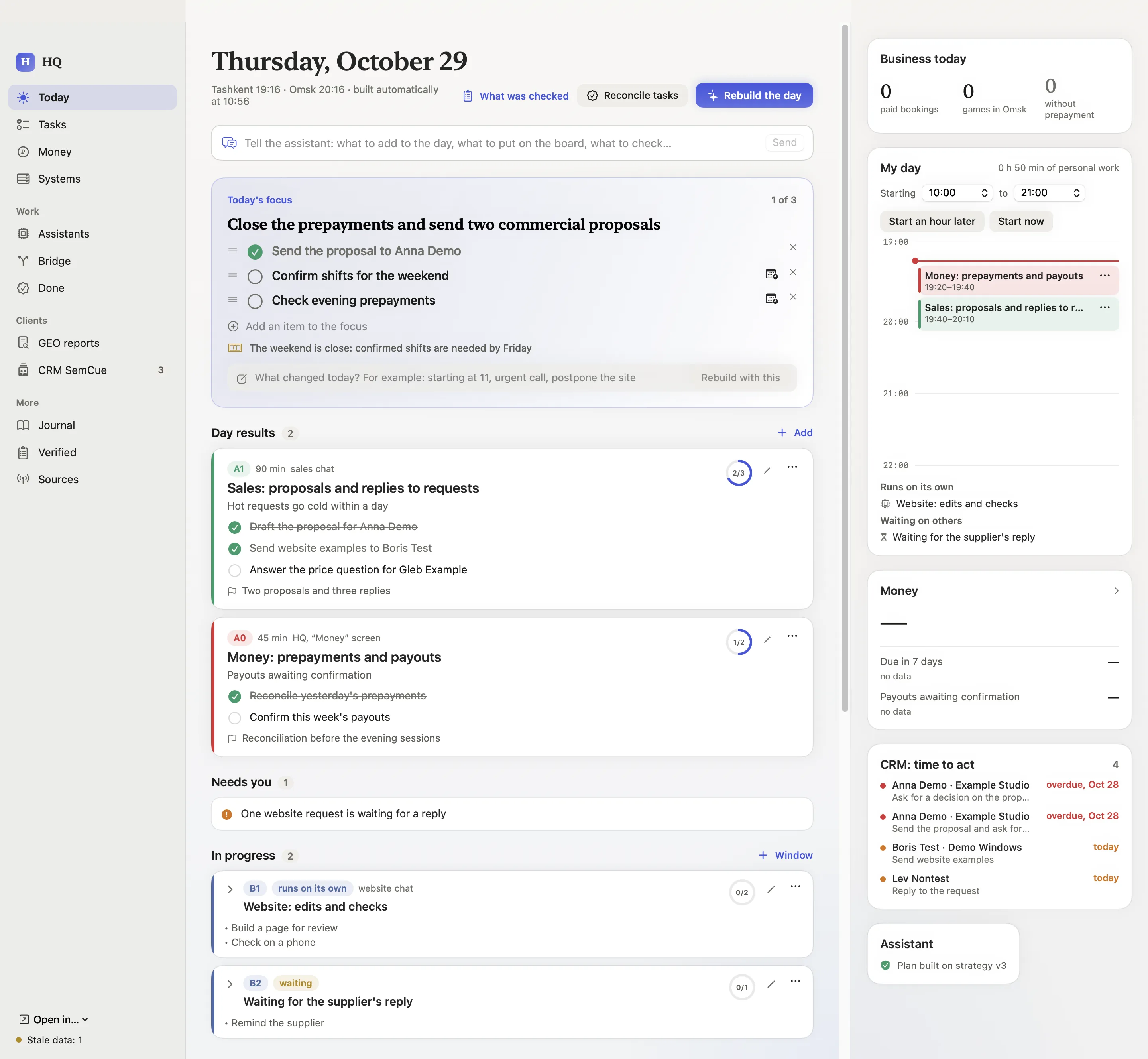The width and height of the screenshot is (1148, 1059).
Task: Check off Confirm shifts for the weekend
Action: 255,277
